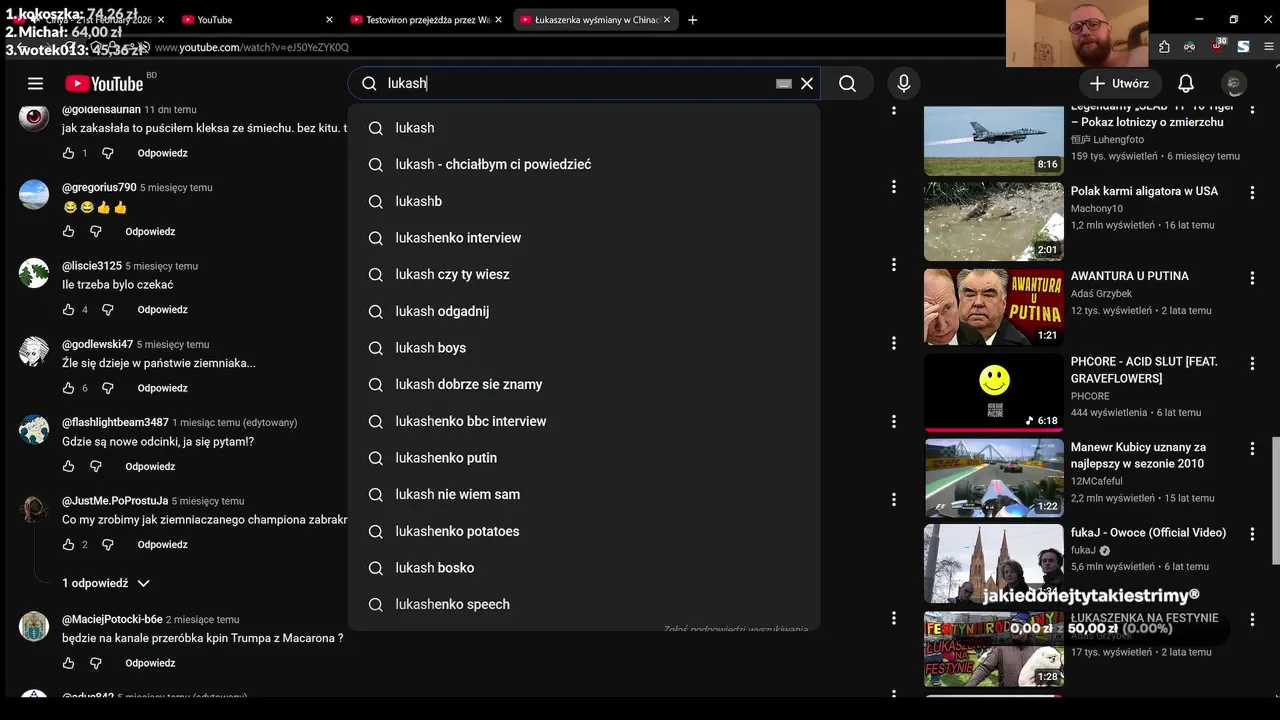Click the browser address bar URL
1280x720 pixels.
(252, 47)
